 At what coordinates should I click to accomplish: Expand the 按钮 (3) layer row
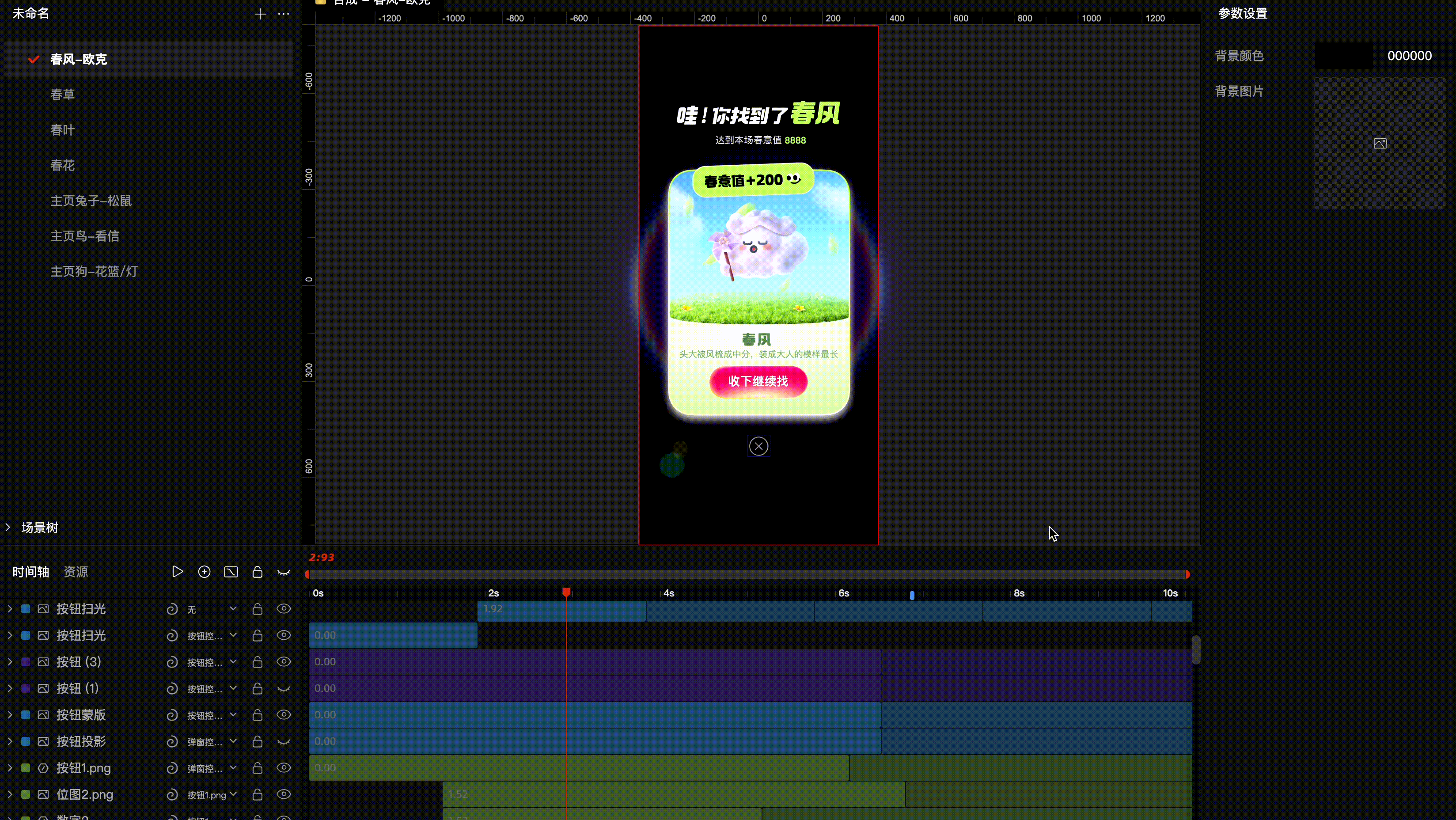10,662
